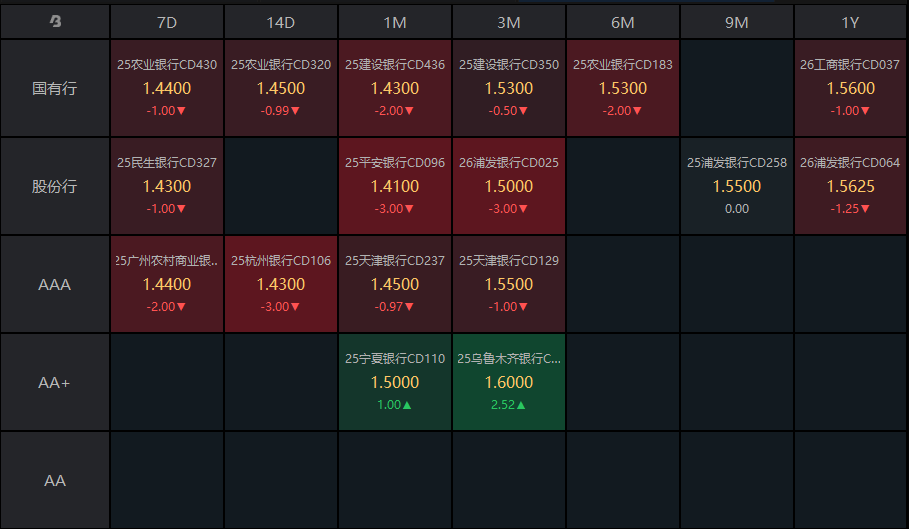Select the 26工商银行CD037 1Y quote cell

coord(851,88)
